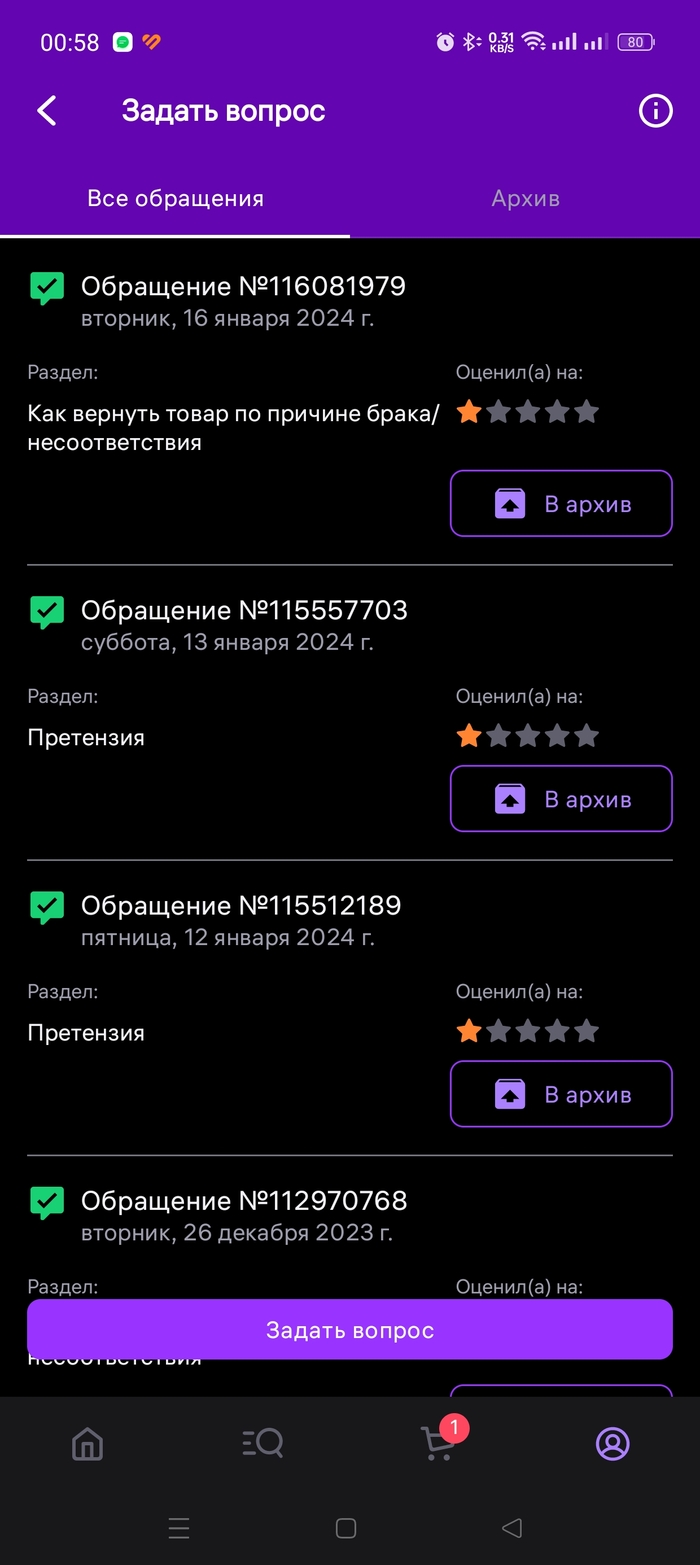Open the catalog search icon
The image size is (700, 1565).
point(263,1443)
